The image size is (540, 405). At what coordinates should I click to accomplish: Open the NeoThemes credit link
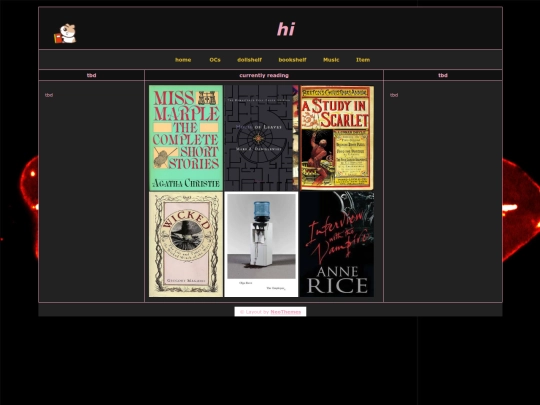pos(285,312)
